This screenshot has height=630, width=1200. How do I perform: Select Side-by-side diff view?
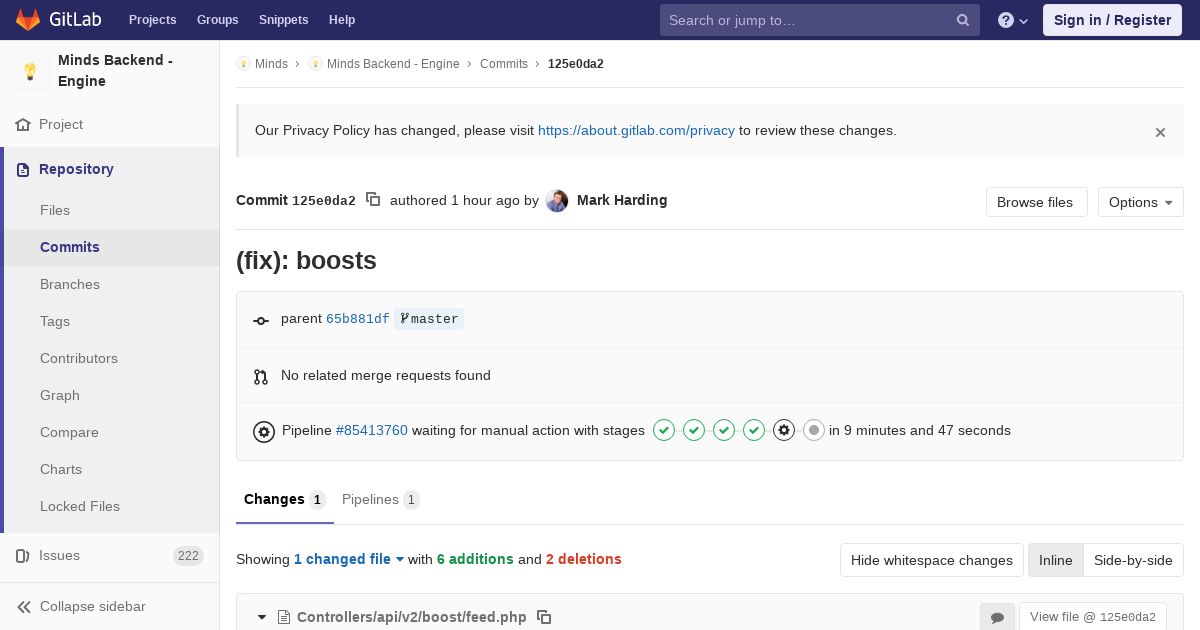coord(1133,560)
